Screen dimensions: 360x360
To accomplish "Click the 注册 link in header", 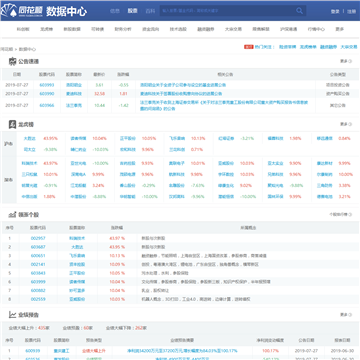I will [x=351, y=11].
